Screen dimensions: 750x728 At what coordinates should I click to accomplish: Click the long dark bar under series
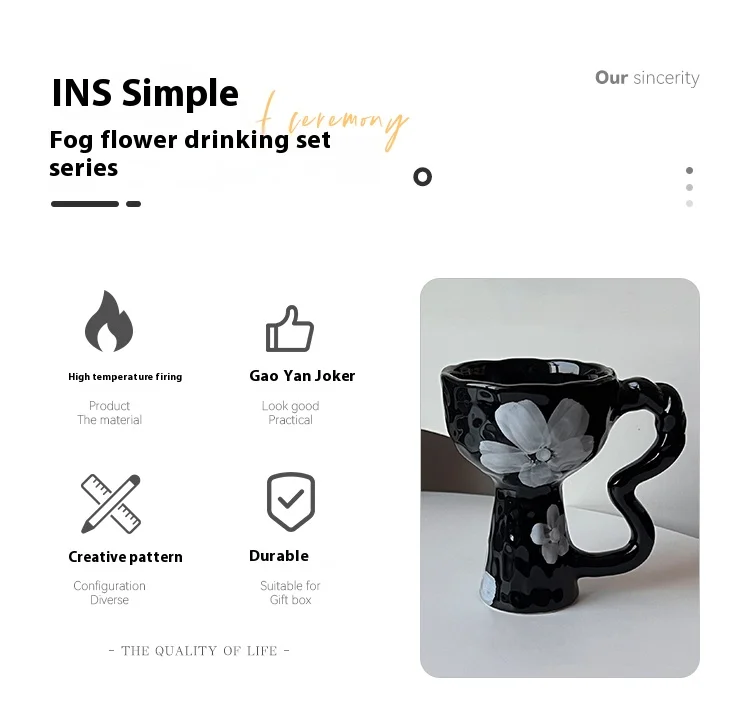point(85,204)
